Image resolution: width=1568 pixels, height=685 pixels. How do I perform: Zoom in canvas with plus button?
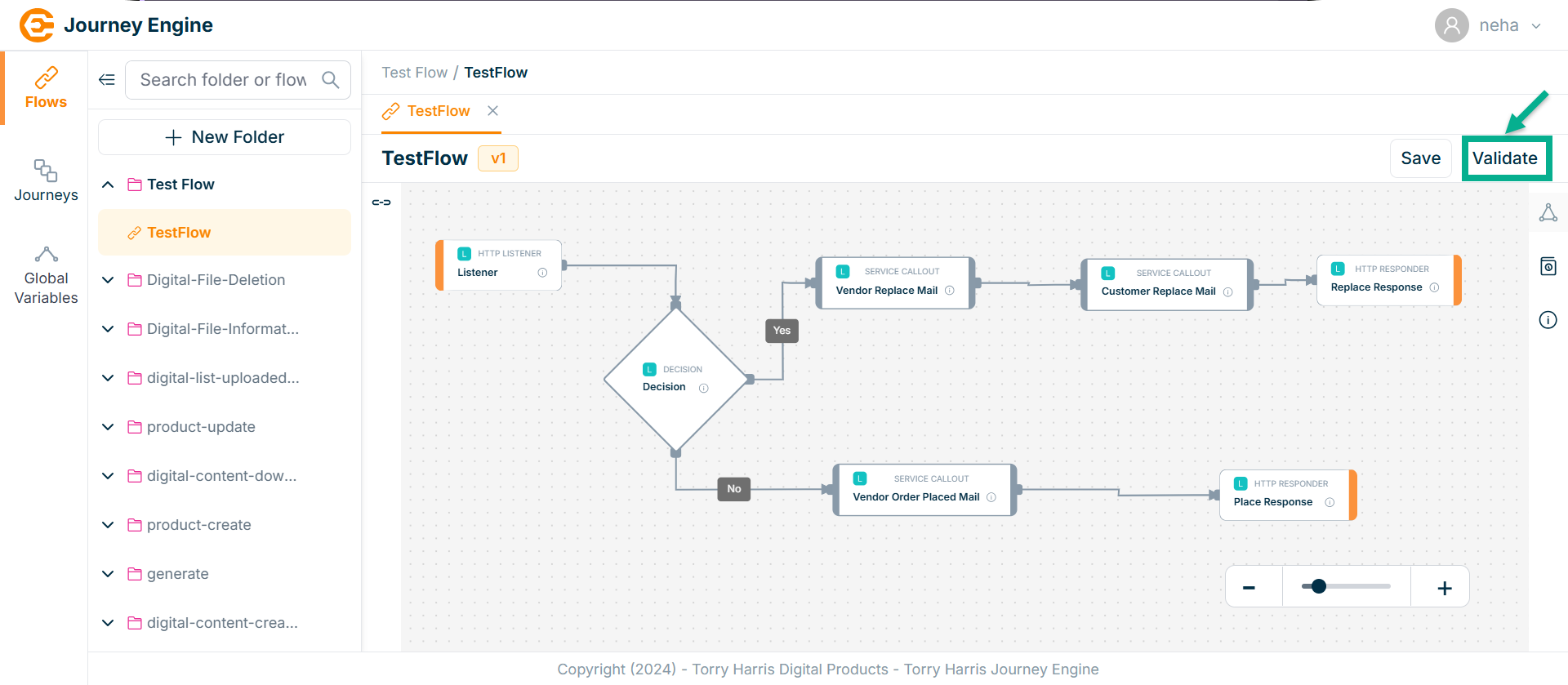[x=1444, y=588]
